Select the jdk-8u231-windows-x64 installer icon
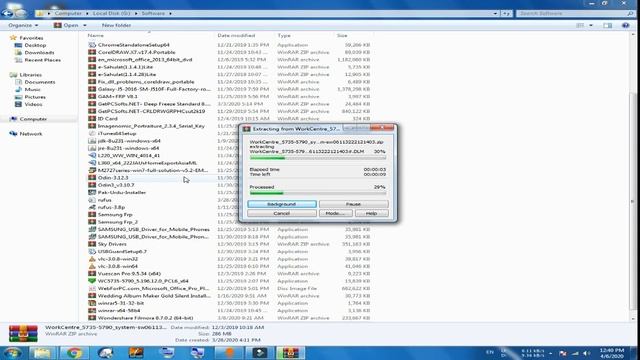640x360 pixels. coord(92,141)
